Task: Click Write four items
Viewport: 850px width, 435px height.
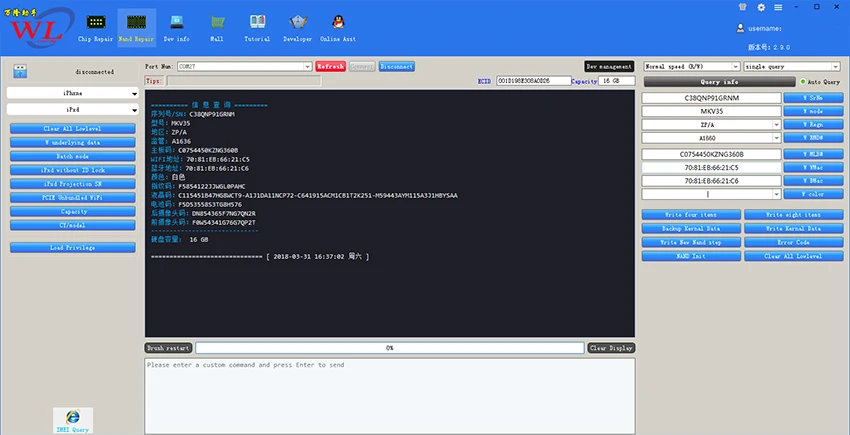Action: [691, 215]
